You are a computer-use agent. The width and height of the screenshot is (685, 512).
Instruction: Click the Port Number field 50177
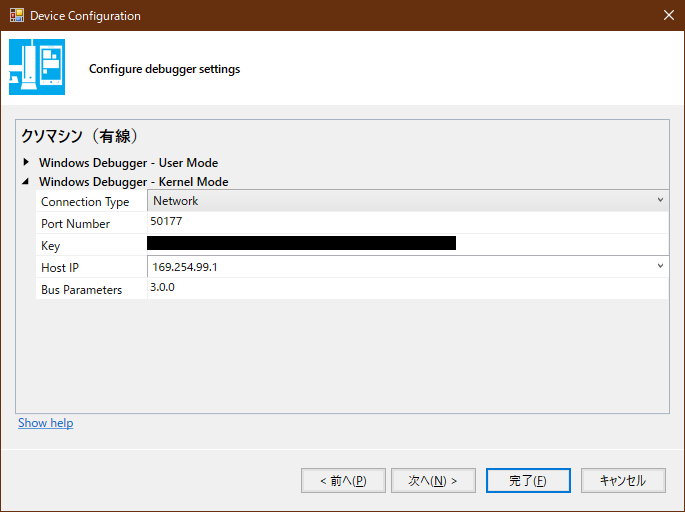tap(408, 222)
